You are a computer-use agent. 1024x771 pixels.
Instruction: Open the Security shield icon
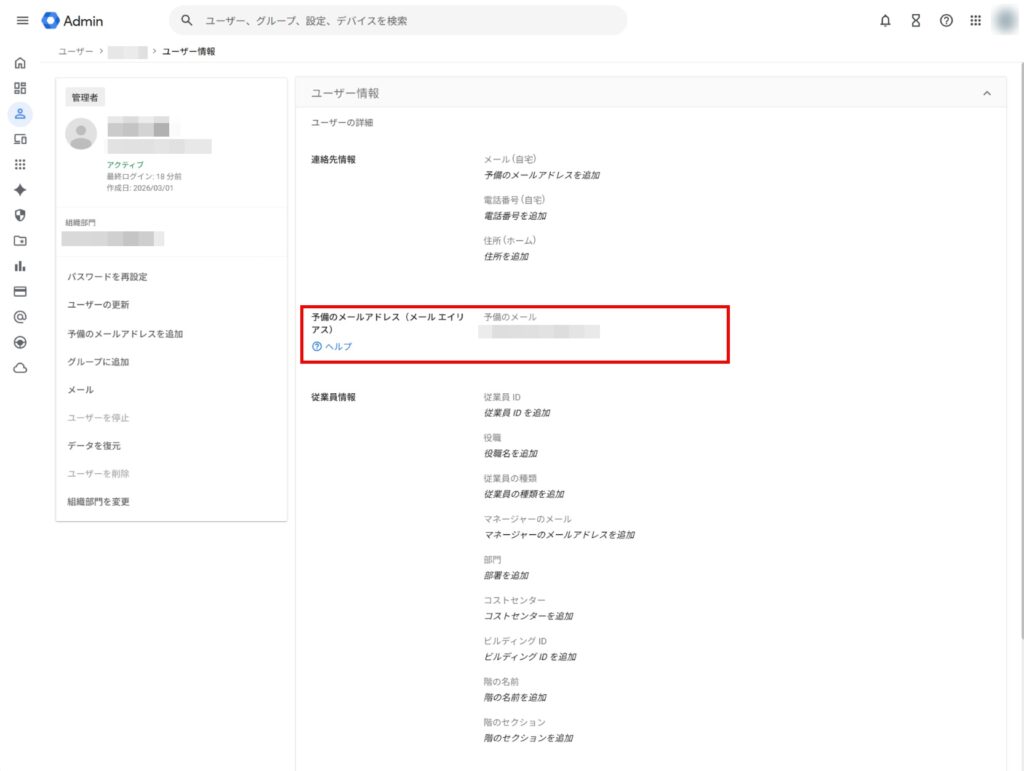click(x=18, y=215)
